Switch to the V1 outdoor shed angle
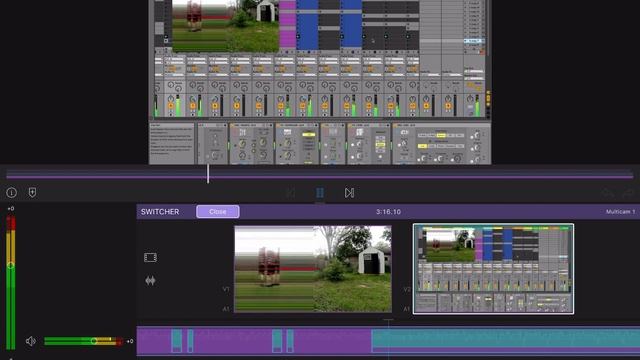This screenshot has height=360, width=640. [x=313, y=269]
